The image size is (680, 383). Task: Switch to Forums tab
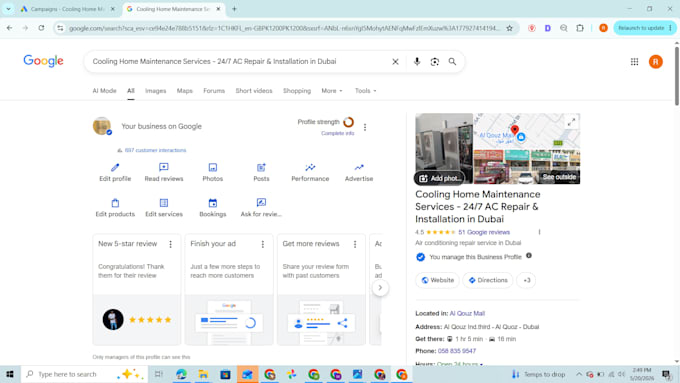point(214,91)
